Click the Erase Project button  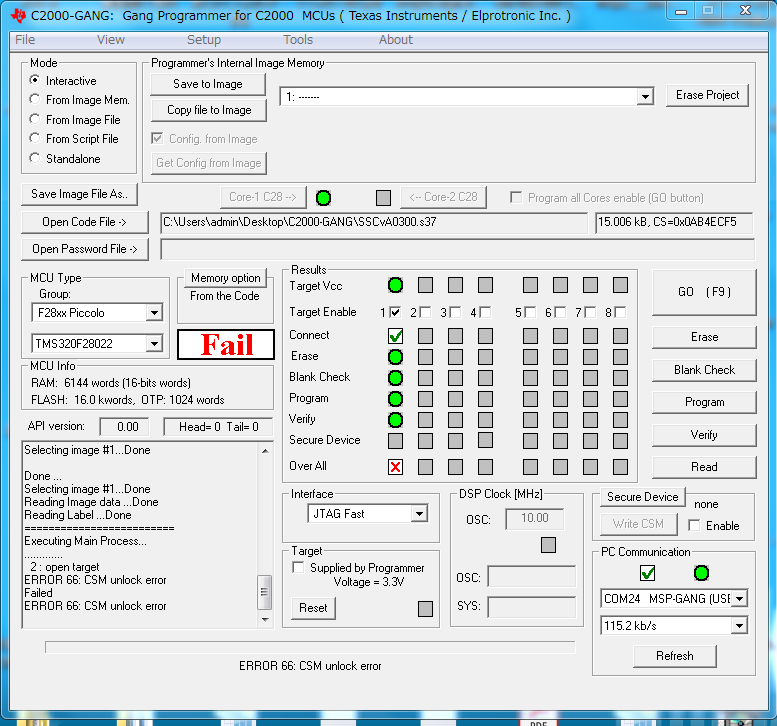tap(707, 95)
